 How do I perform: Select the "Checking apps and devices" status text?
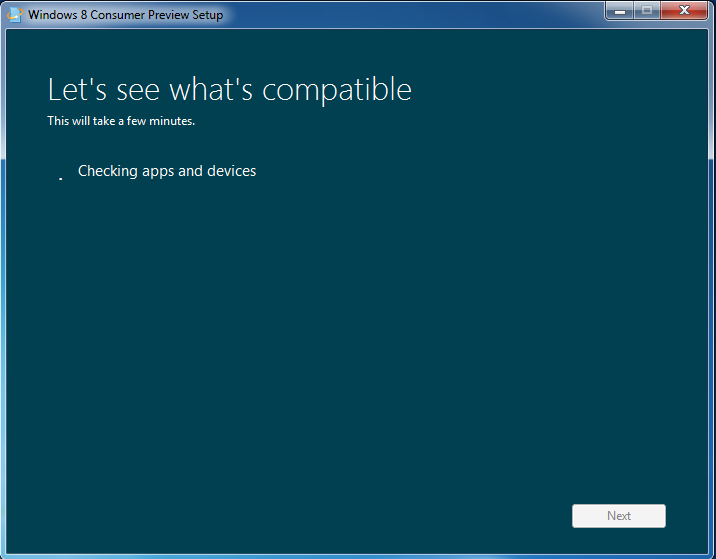click(167, 171)
